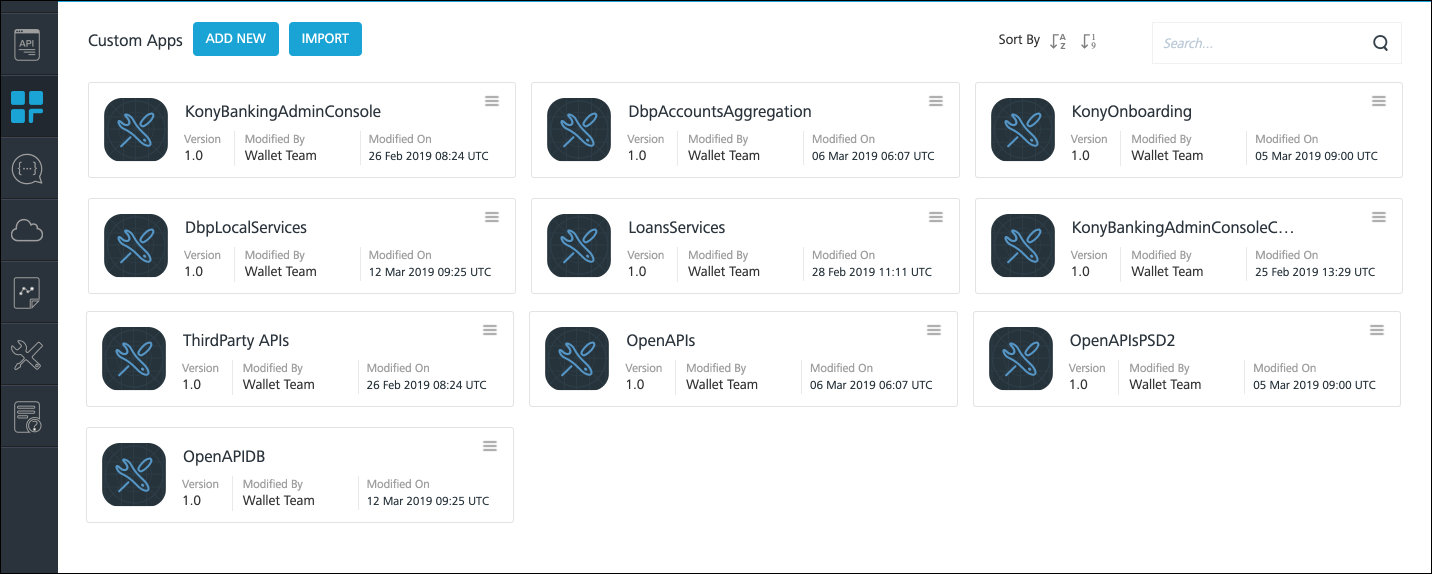
Task: Open the OpenAPIDB app title
Action: (x=224, y=457)
